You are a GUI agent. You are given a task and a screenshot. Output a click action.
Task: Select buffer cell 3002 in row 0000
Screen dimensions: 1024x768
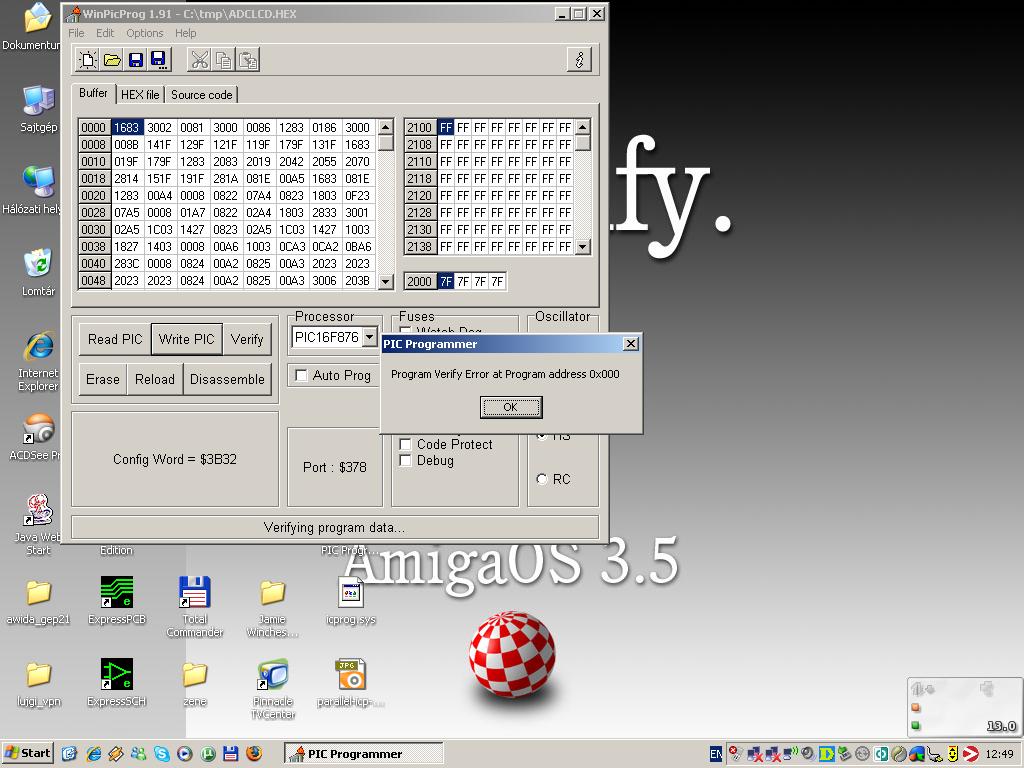tap(159, 127)
